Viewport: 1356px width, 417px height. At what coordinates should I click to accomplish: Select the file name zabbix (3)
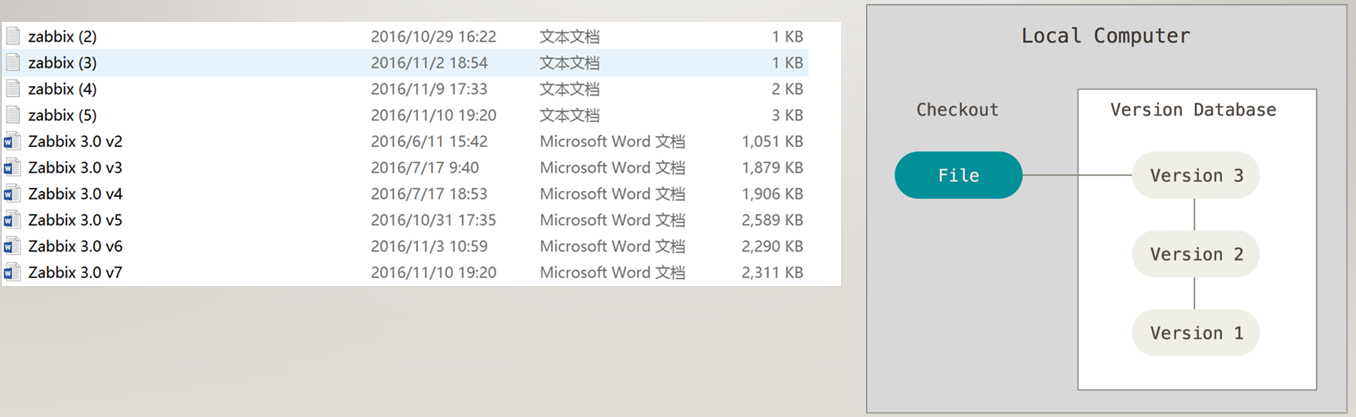[62, 62]
